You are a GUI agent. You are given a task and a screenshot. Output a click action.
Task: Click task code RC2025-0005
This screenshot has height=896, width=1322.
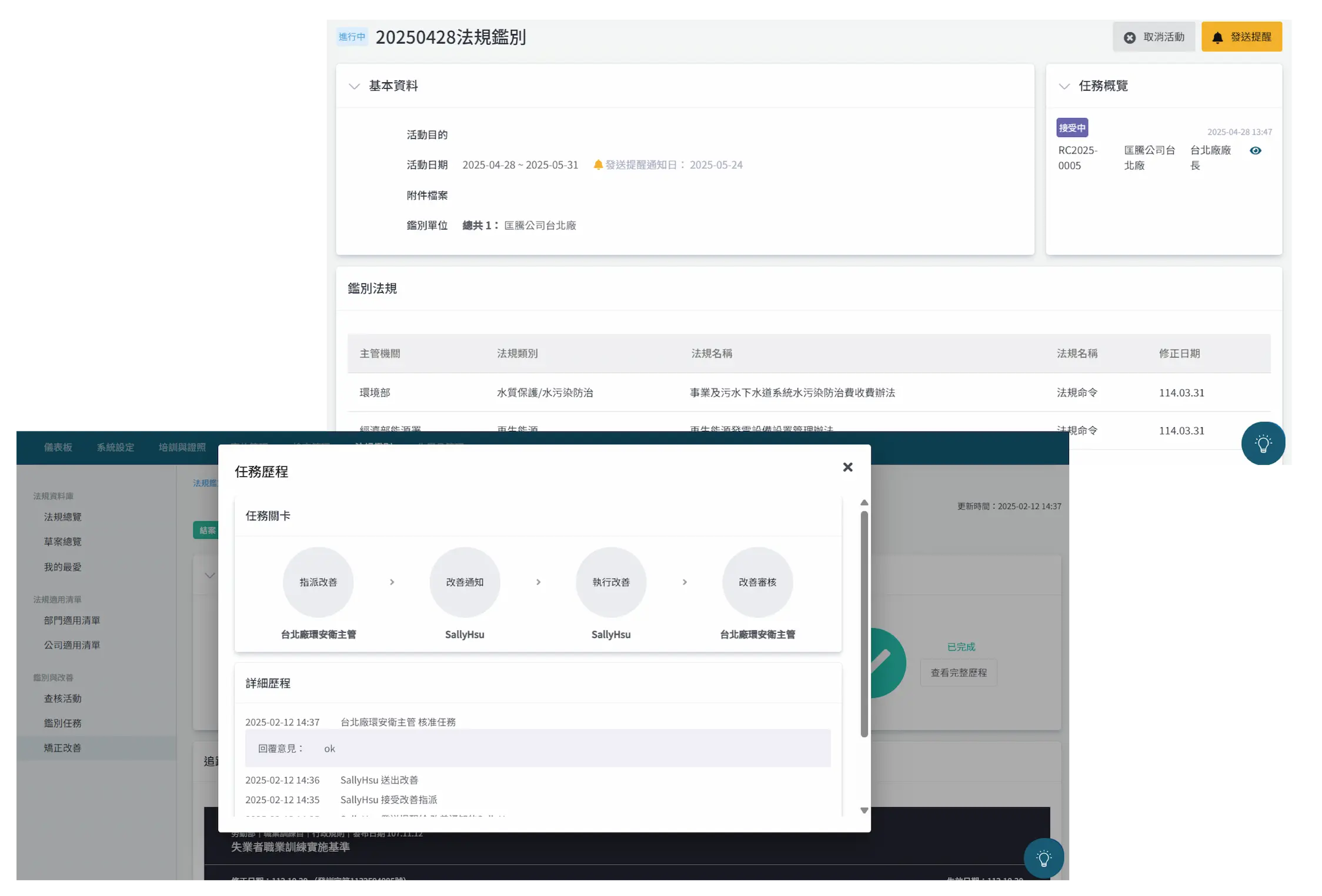(x=1077, y=158)
